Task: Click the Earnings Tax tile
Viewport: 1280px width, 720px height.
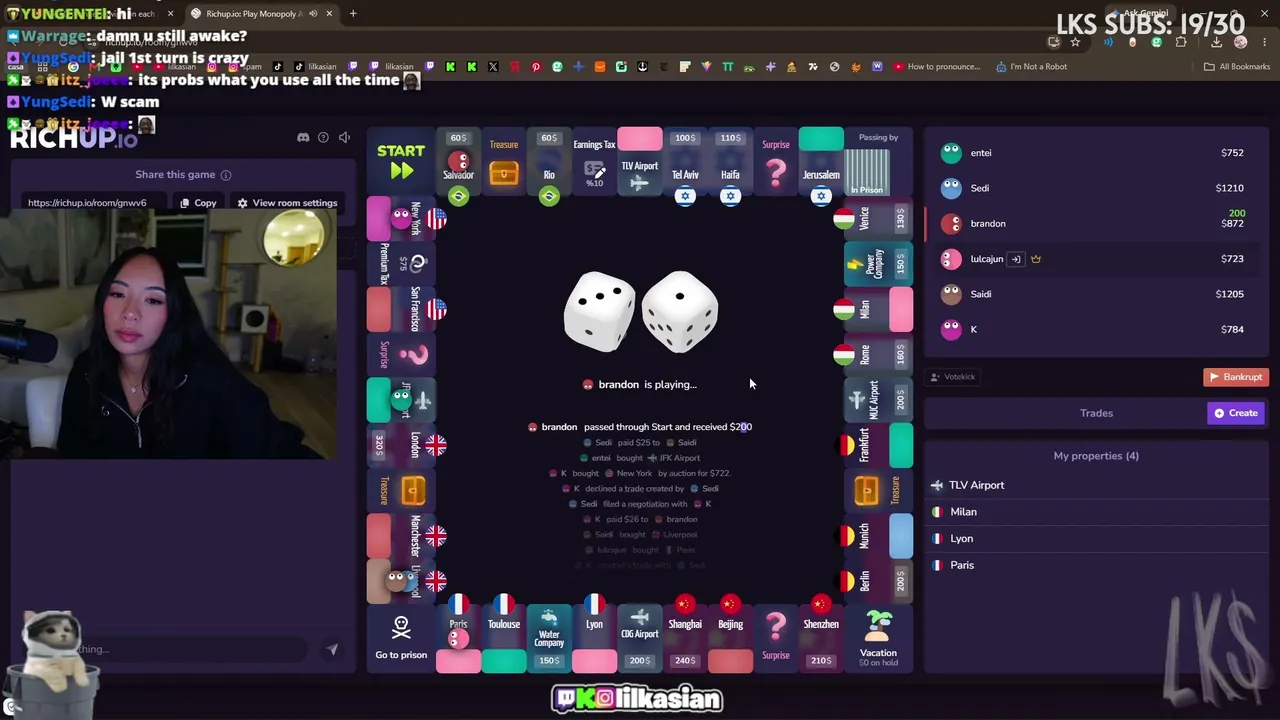Action: tap(594, 161)
